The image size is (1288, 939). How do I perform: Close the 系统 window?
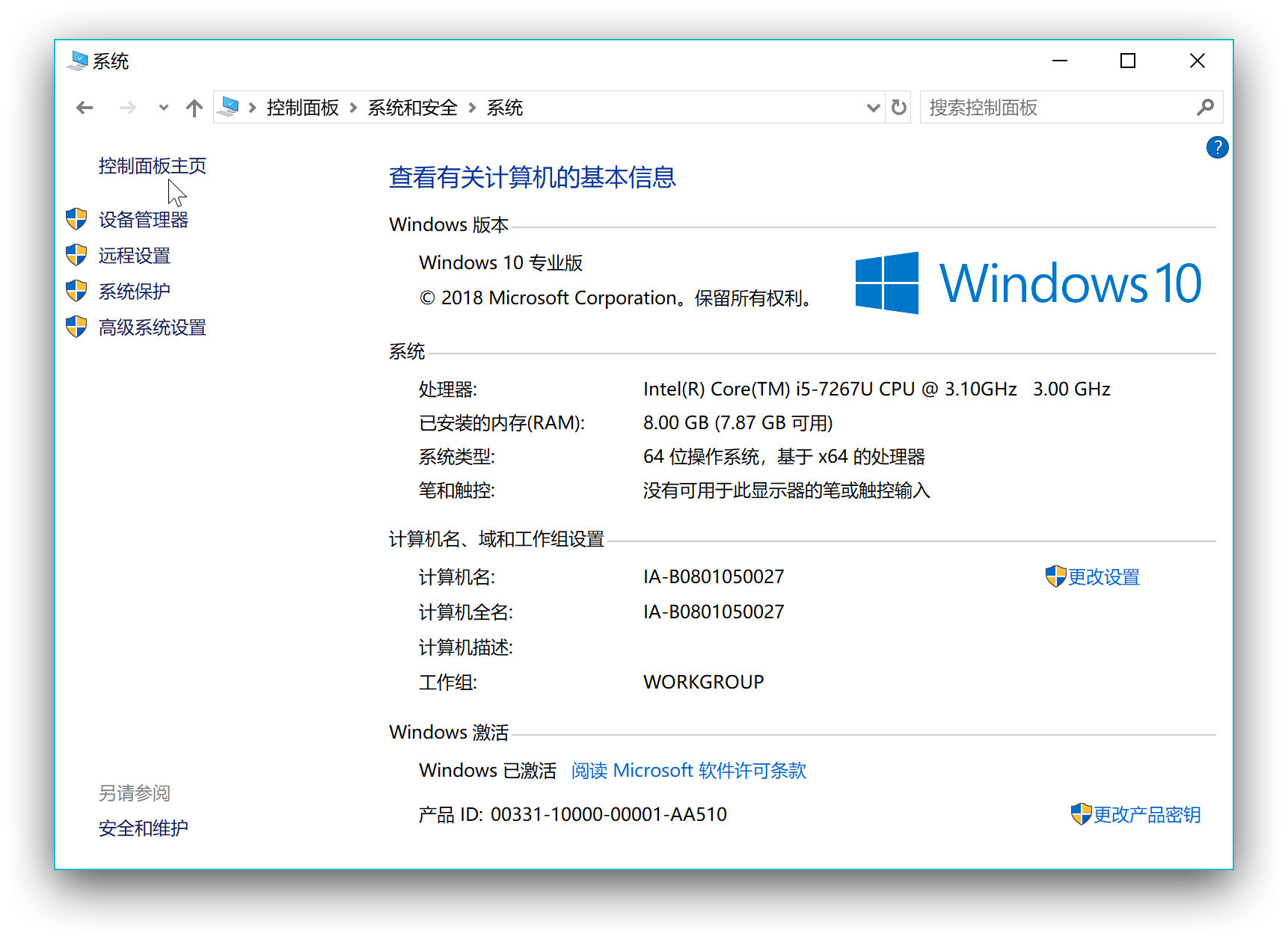click(1197, 61)
